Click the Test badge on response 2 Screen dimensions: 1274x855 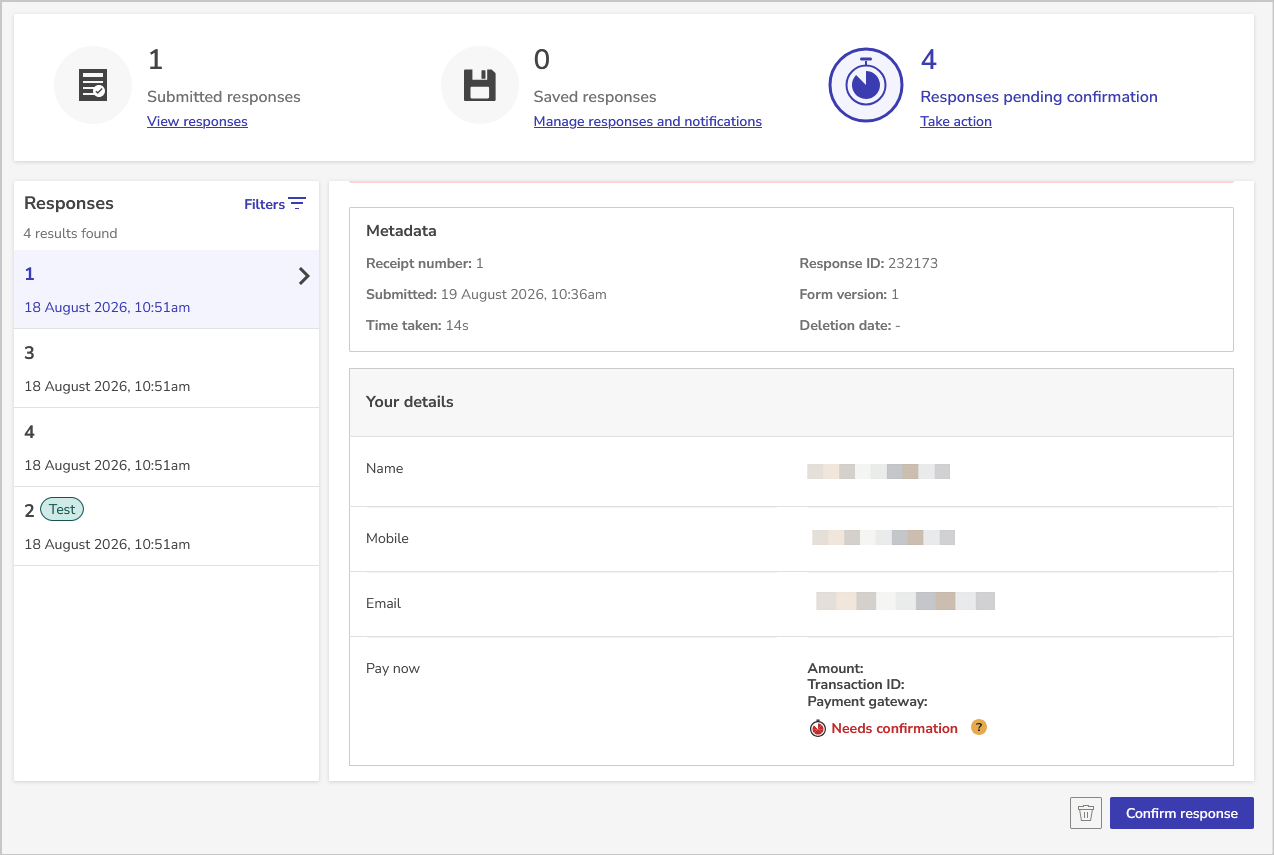[62, 509]
